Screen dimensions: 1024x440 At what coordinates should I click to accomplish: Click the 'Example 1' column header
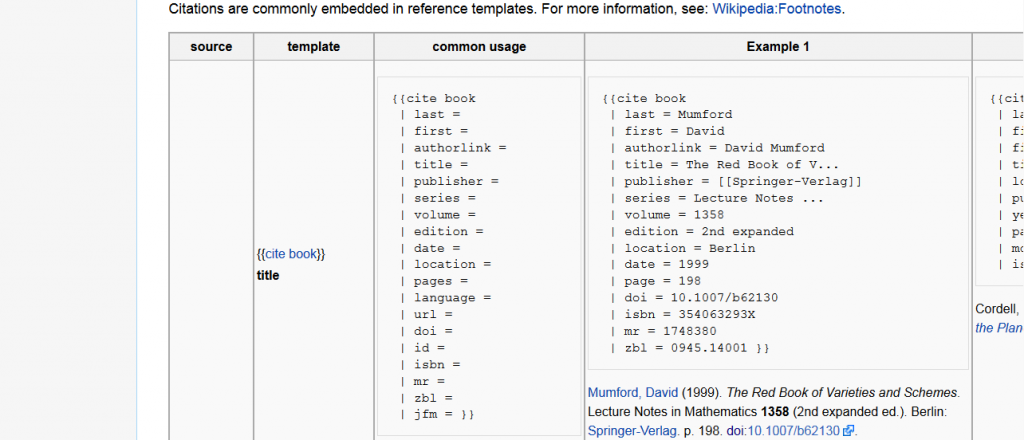click(778, 47)
